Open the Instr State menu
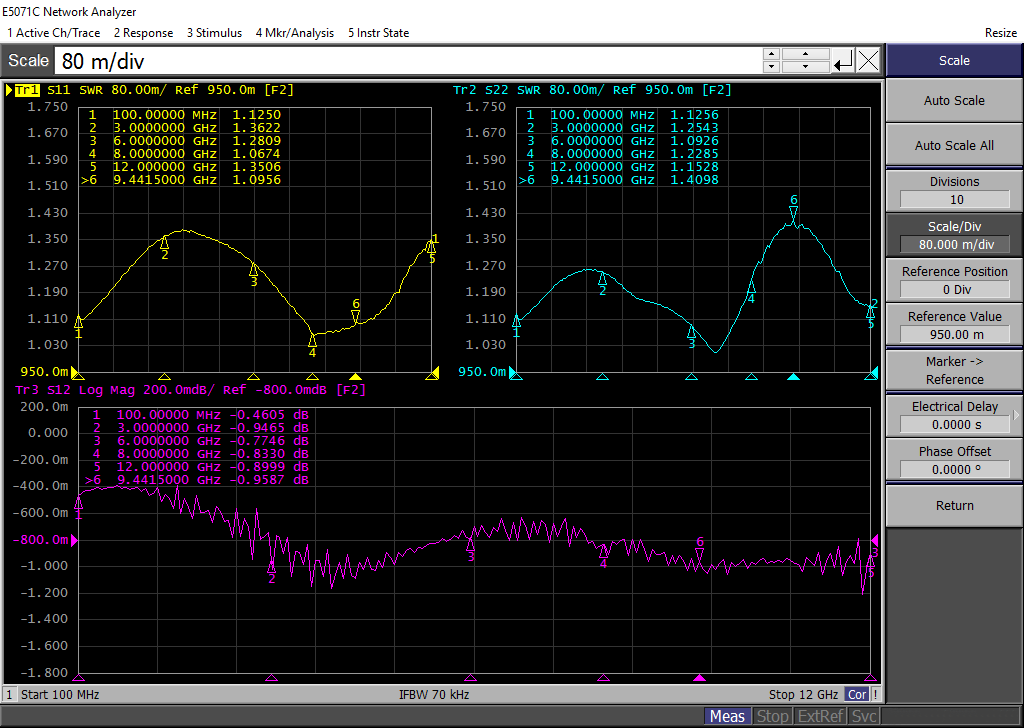This screenshot has height=728, width=1024. (378, 33)
